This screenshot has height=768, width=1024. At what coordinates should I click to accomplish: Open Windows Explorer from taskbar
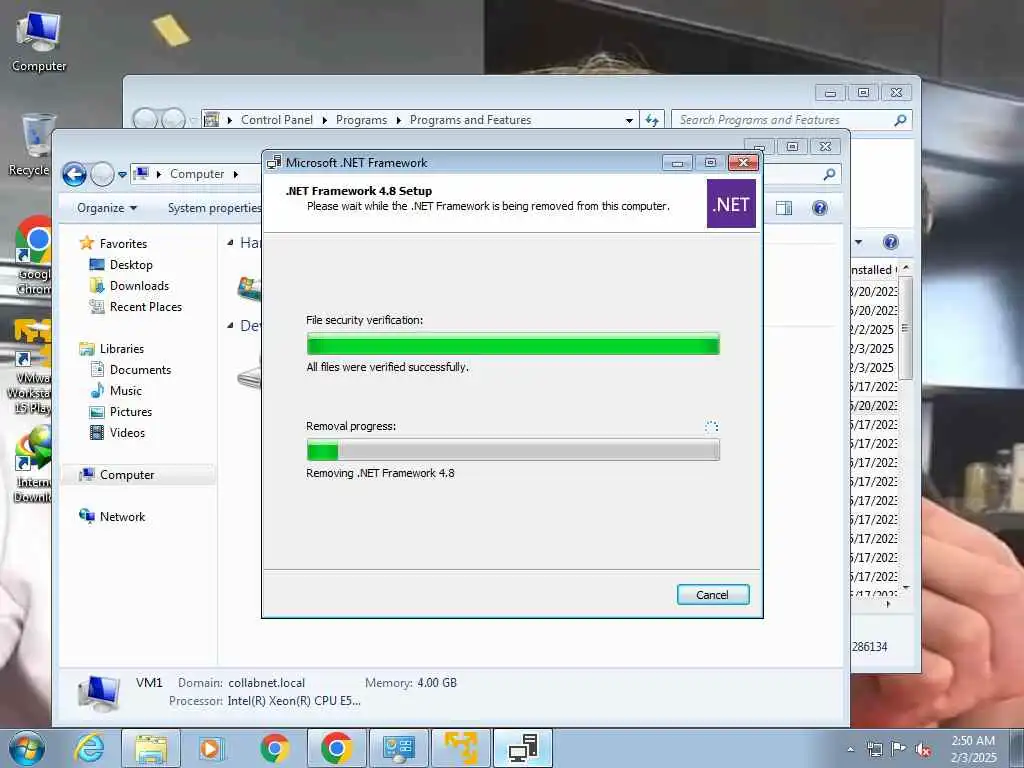coord(151,748)
